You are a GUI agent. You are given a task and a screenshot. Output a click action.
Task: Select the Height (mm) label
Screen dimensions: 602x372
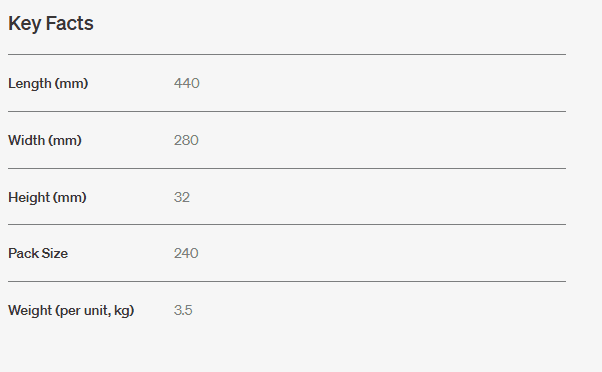tap(47, 197)
